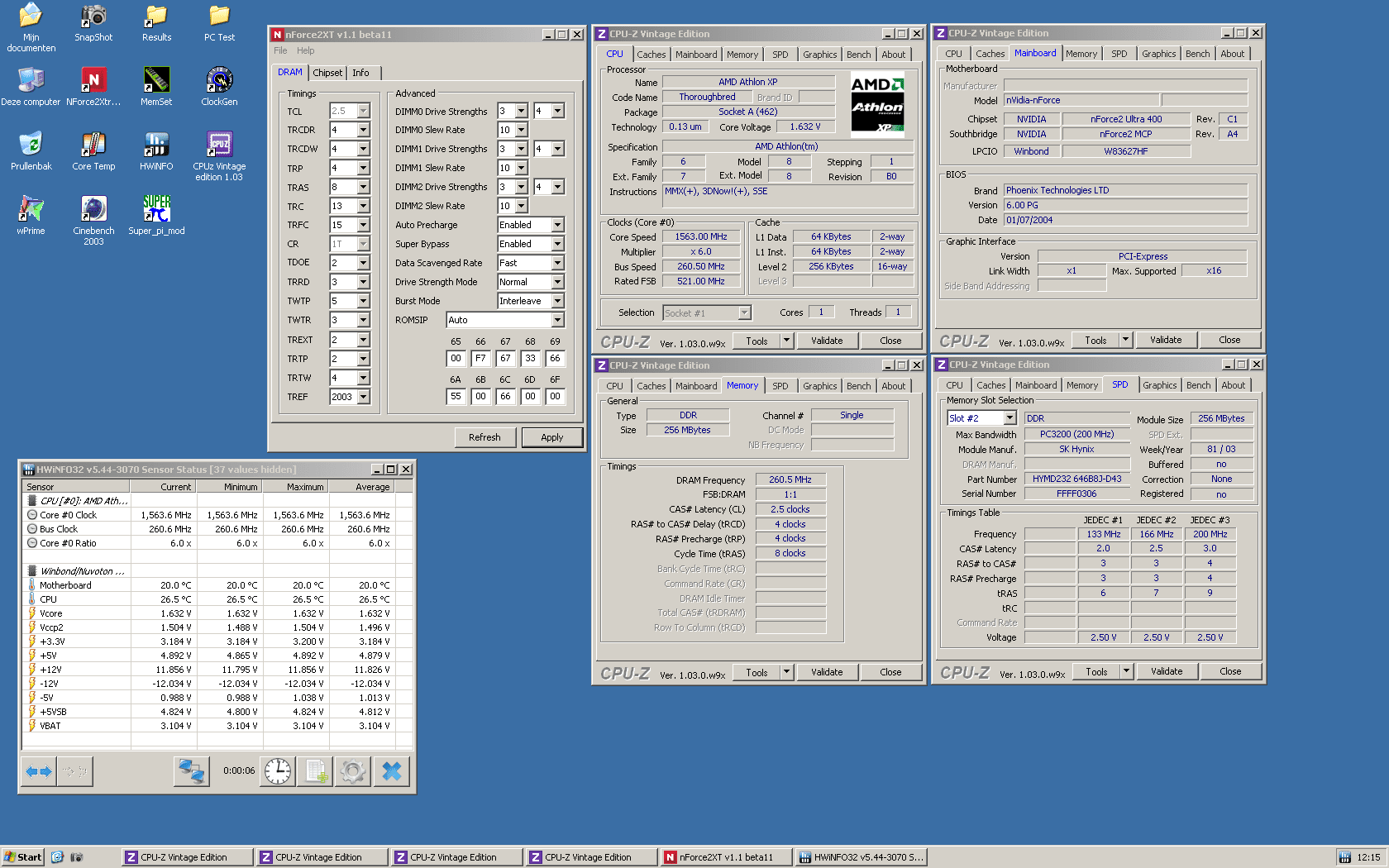The width and height of the screenshot is (1389, 868).
Task: Open the Mijn documenten desktop icon
Action: click(31, 27)
